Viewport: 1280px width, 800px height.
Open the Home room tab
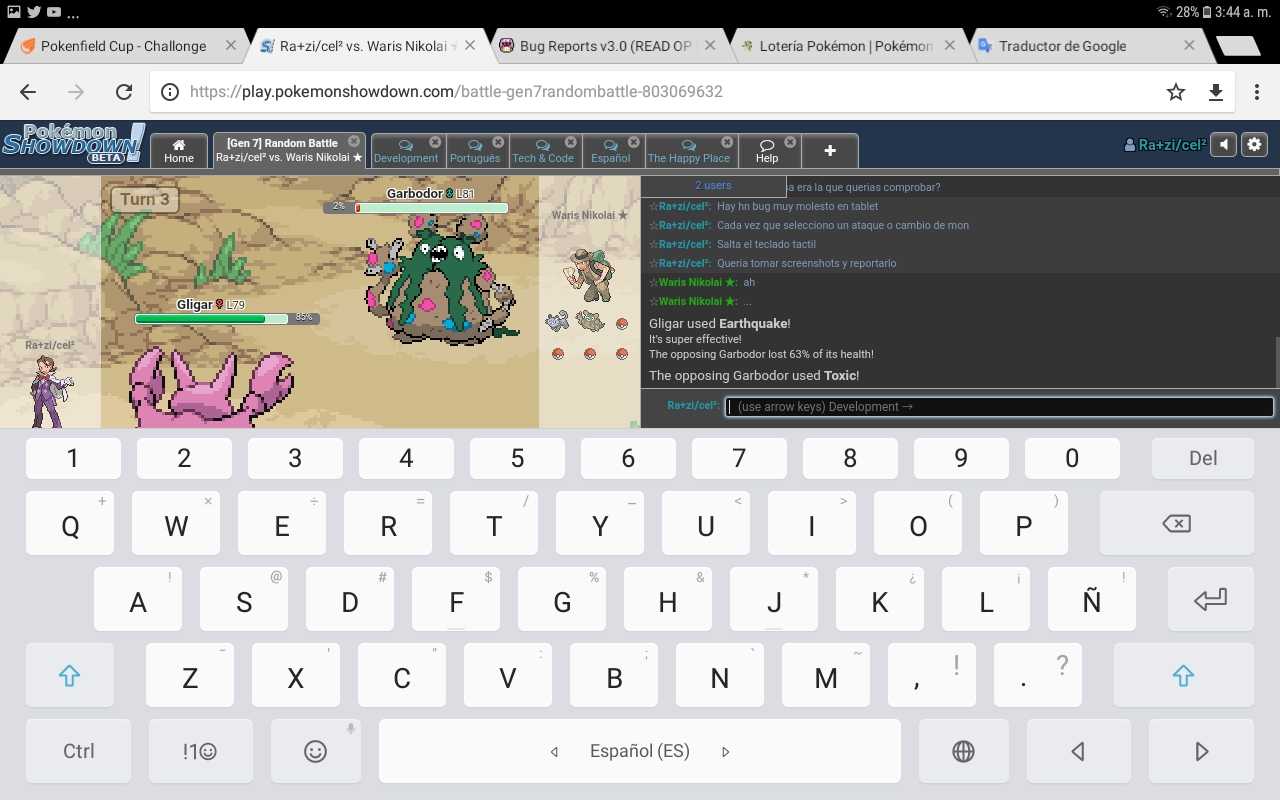point(179,151)
